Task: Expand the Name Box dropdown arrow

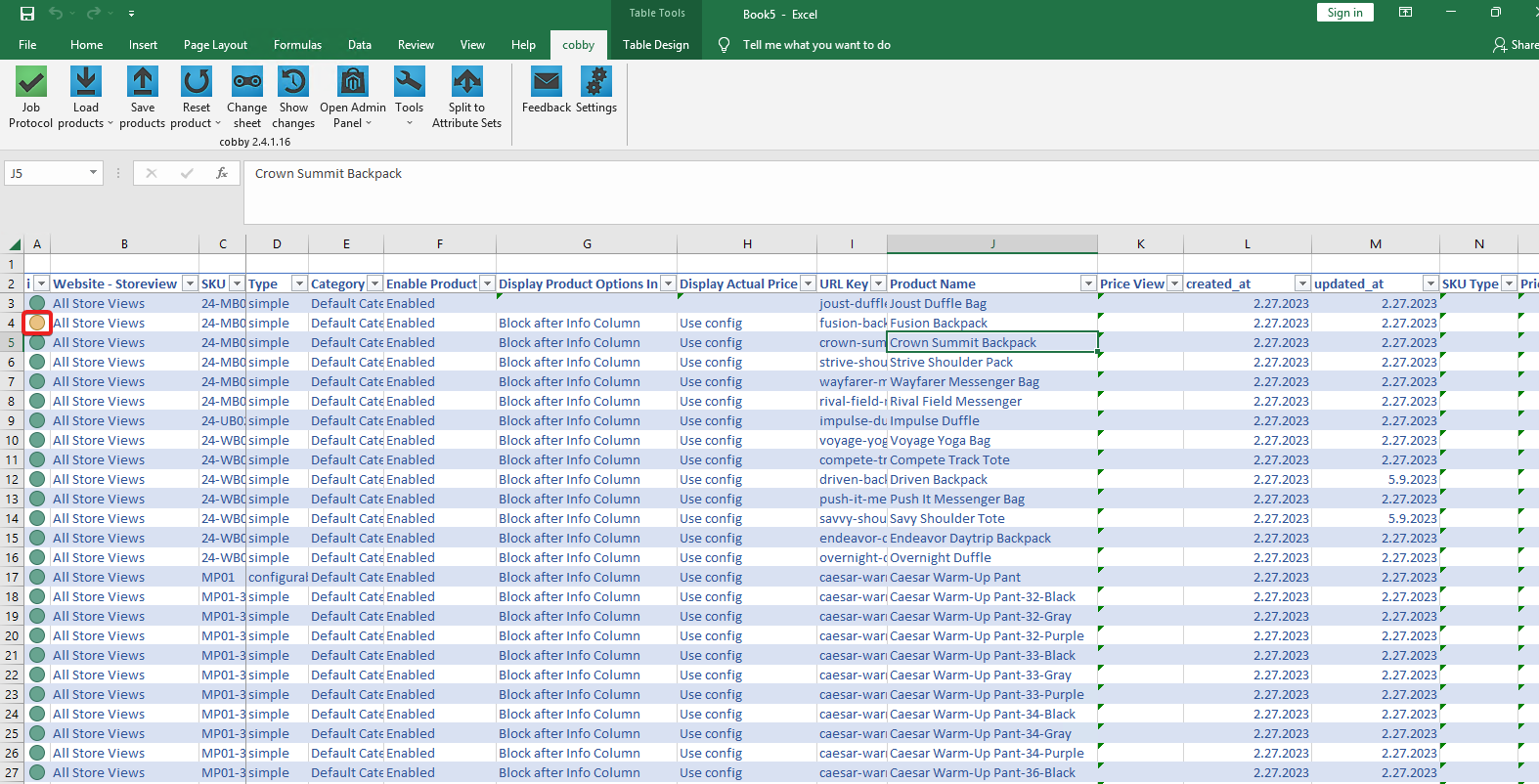Action: (x=93, y=173)
